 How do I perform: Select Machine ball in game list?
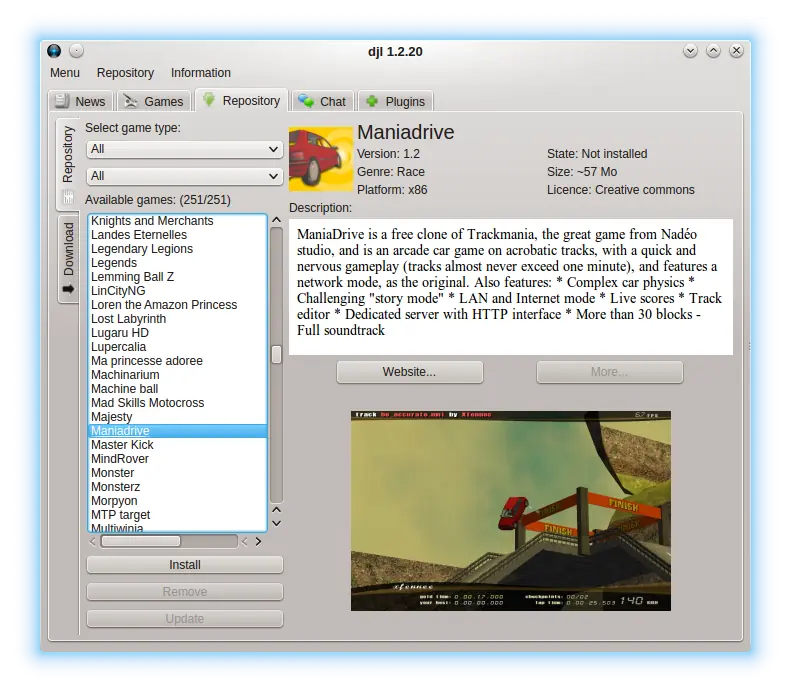click(x=178, y=389)
